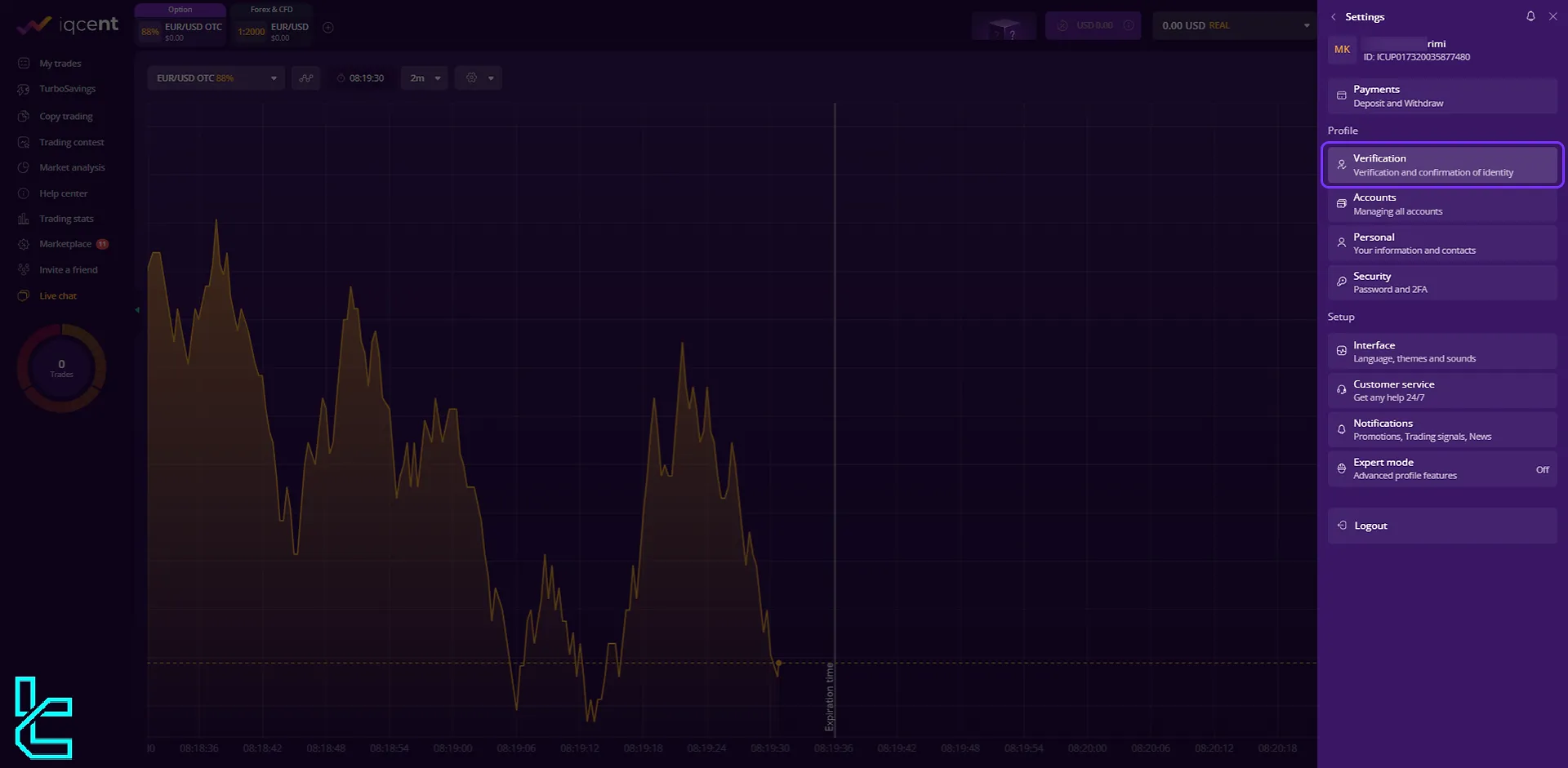
Task: Open Copy trading in sidebar
Action: pyautogui.click(x=65, y=117)
